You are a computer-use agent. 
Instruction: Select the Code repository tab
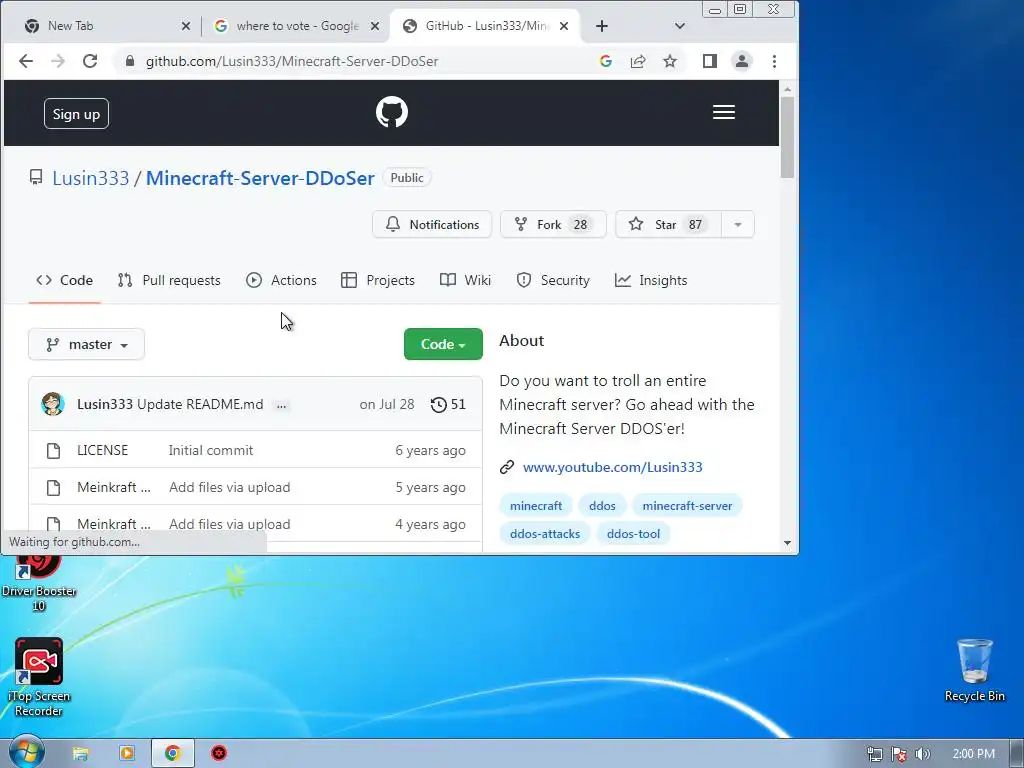pyautogui.click(x=64, y=280)
